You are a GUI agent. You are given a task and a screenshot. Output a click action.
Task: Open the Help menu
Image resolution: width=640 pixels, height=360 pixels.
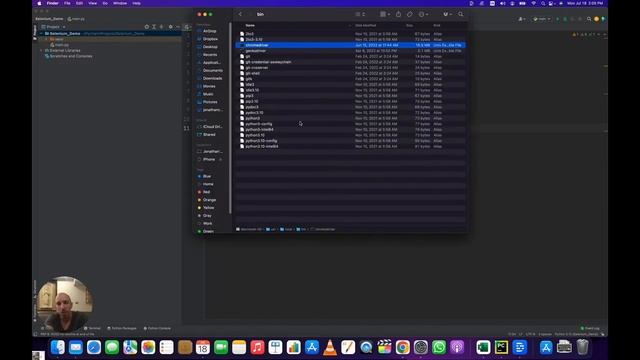coord(137,3)
